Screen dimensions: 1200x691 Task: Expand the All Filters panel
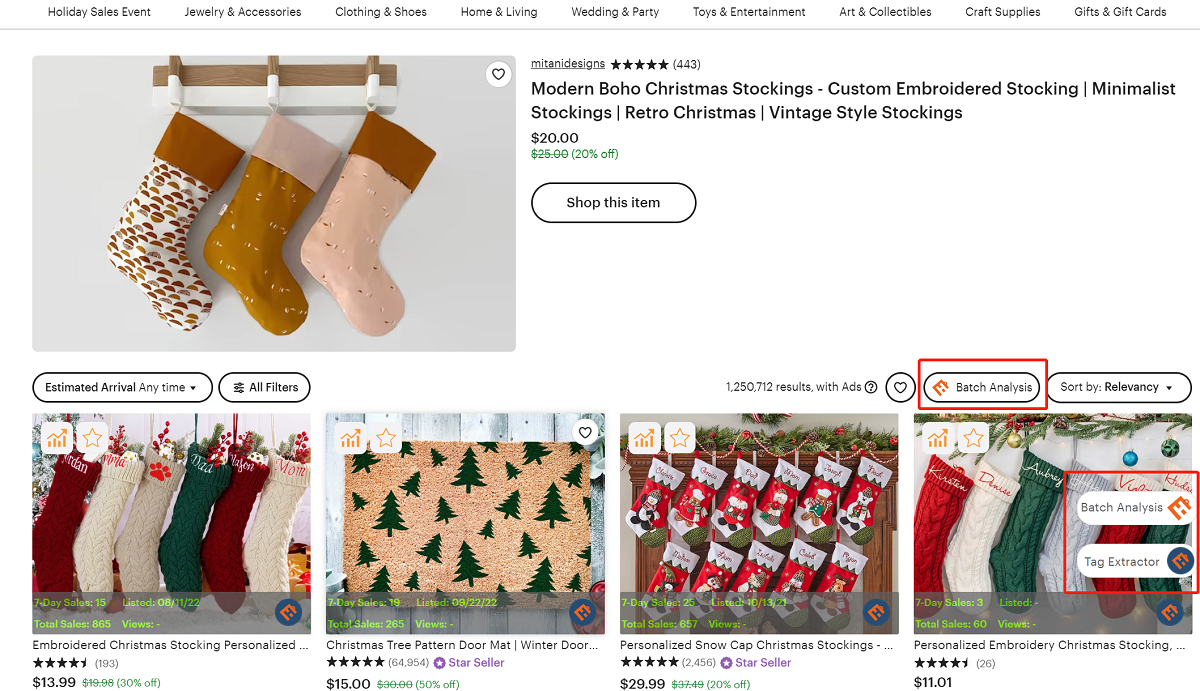tap(264, 387)
